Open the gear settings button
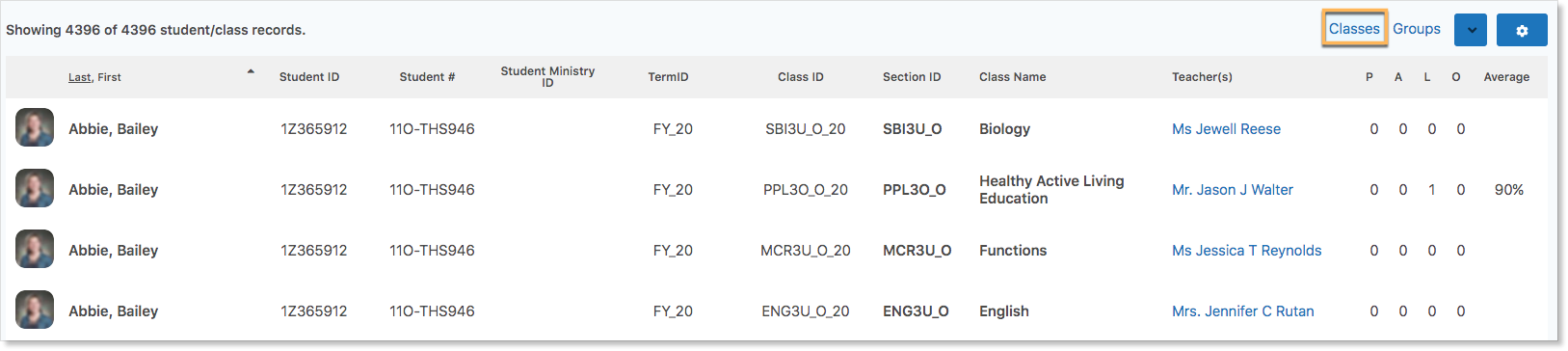The image size is (1568, 351). (x=1522, y=30)
